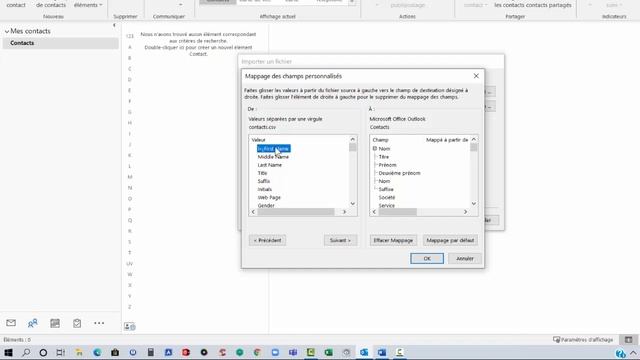Show hidden system tray icons
The height and width of the screenshot is (360, 640).
(633, 353)
